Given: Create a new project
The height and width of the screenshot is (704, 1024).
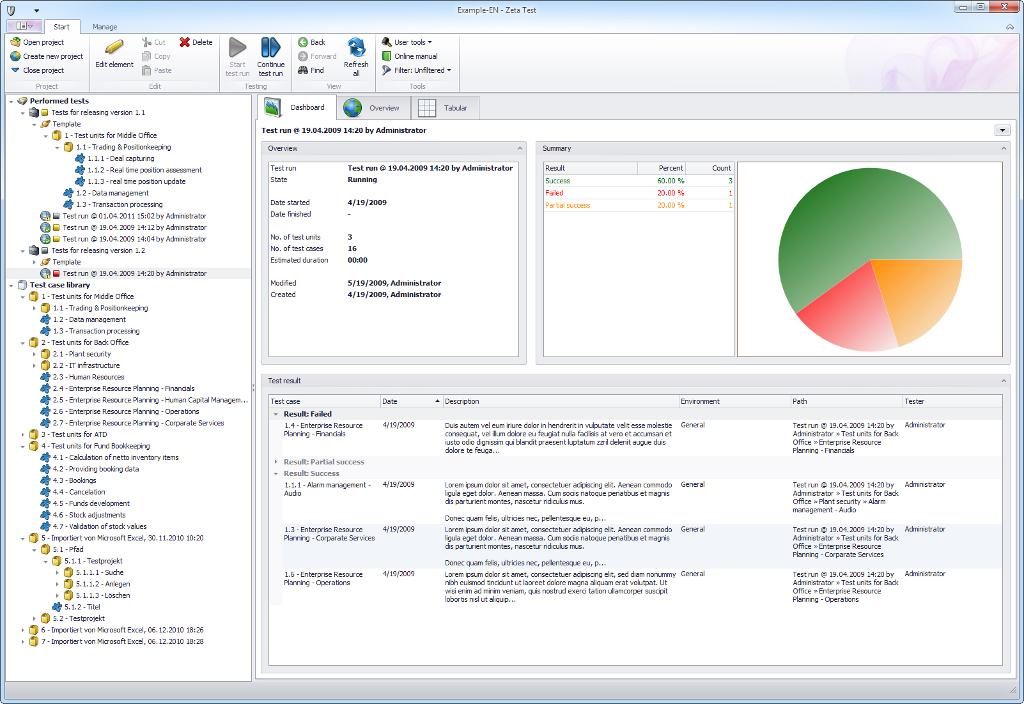Looking at the screenshot, I should point(47,56).
